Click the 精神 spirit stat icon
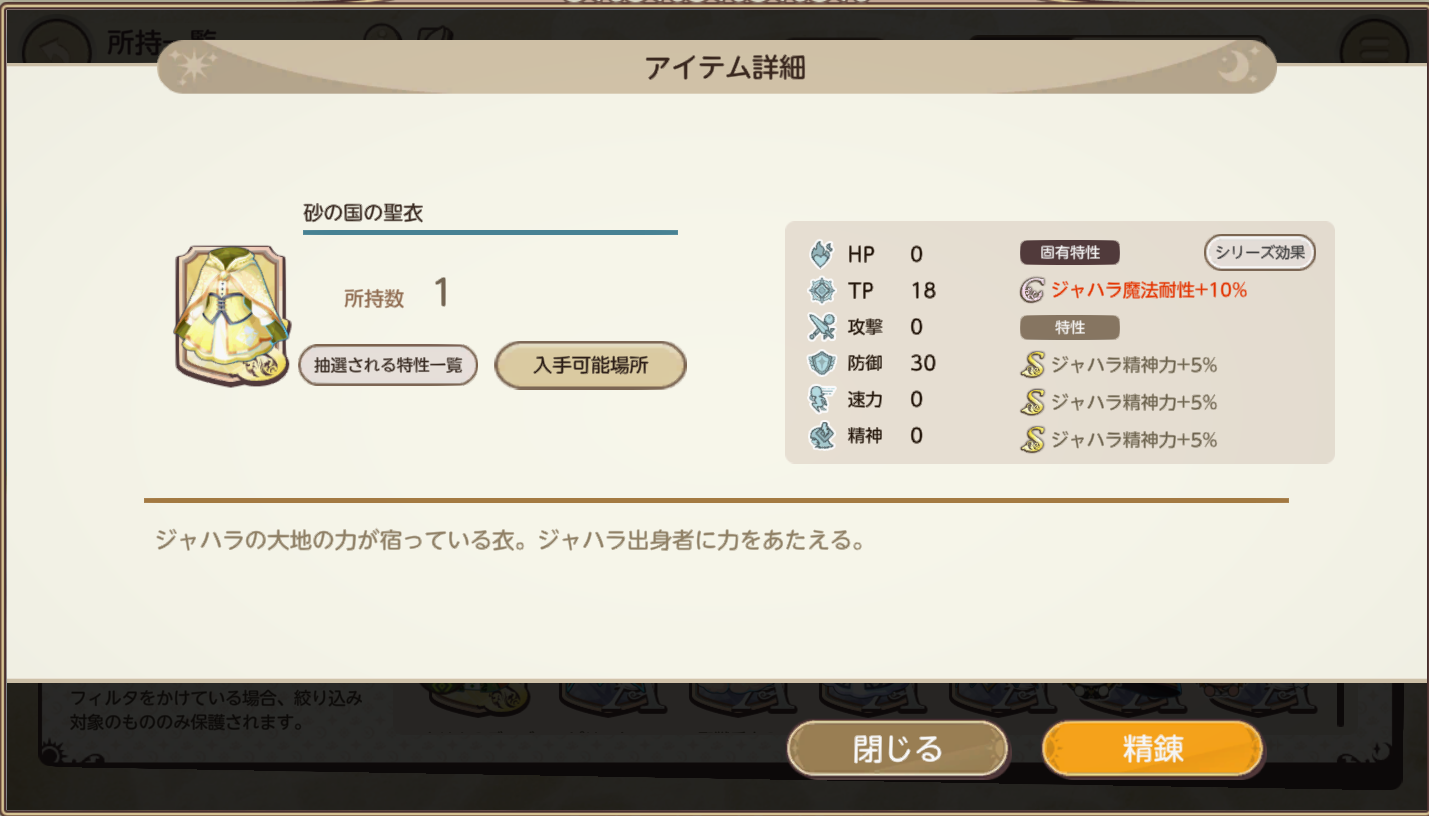The image size is (1429, 816). point(821,436)
